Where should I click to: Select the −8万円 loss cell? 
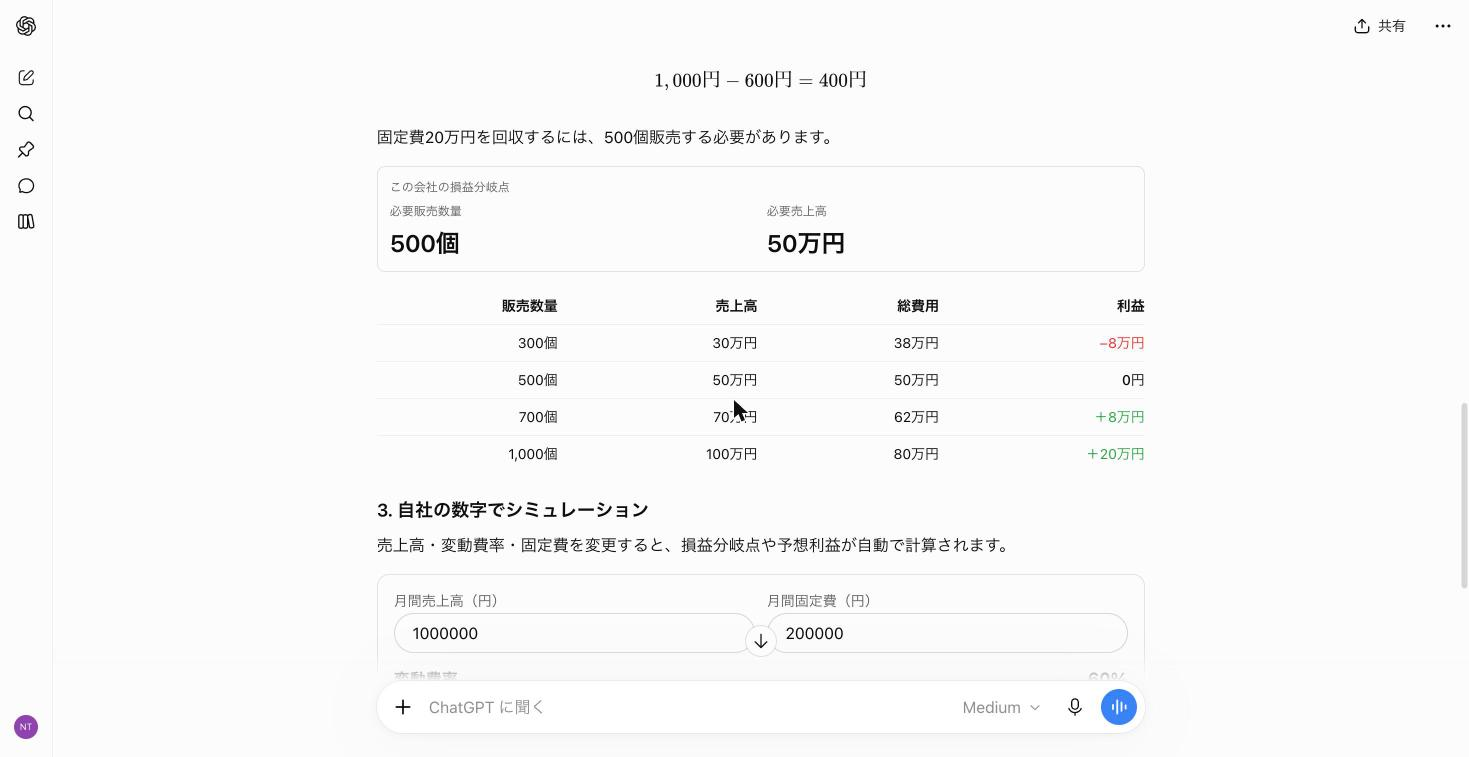1121,343
